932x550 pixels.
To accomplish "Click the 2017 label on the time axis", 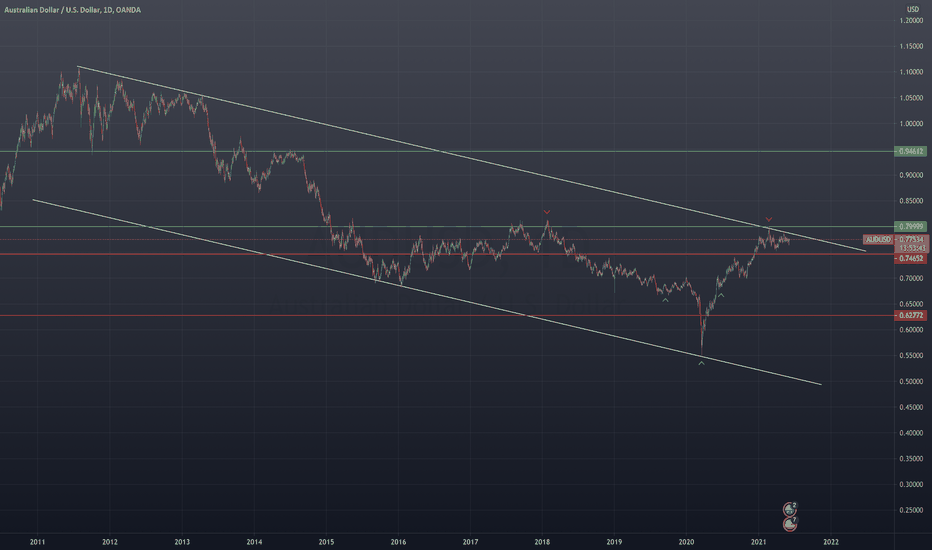I will point(470,542).
